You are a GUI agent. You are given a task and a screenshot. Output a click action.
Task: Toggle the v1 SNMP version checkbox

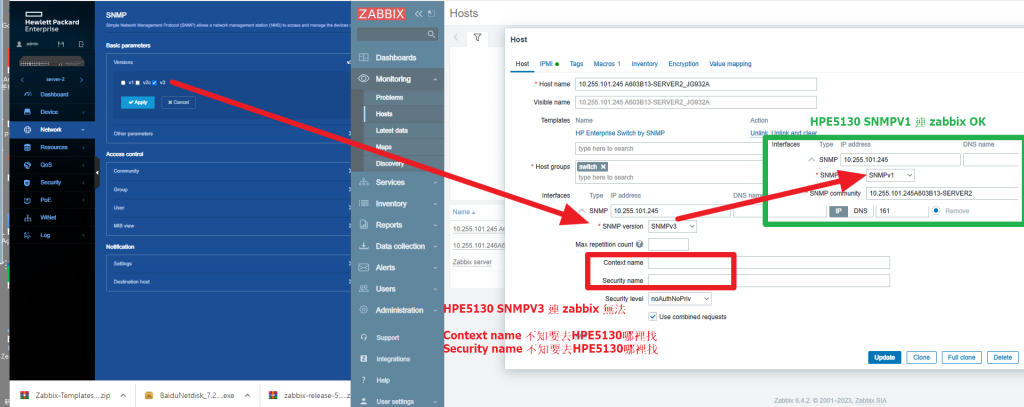(x=123, y=83)
